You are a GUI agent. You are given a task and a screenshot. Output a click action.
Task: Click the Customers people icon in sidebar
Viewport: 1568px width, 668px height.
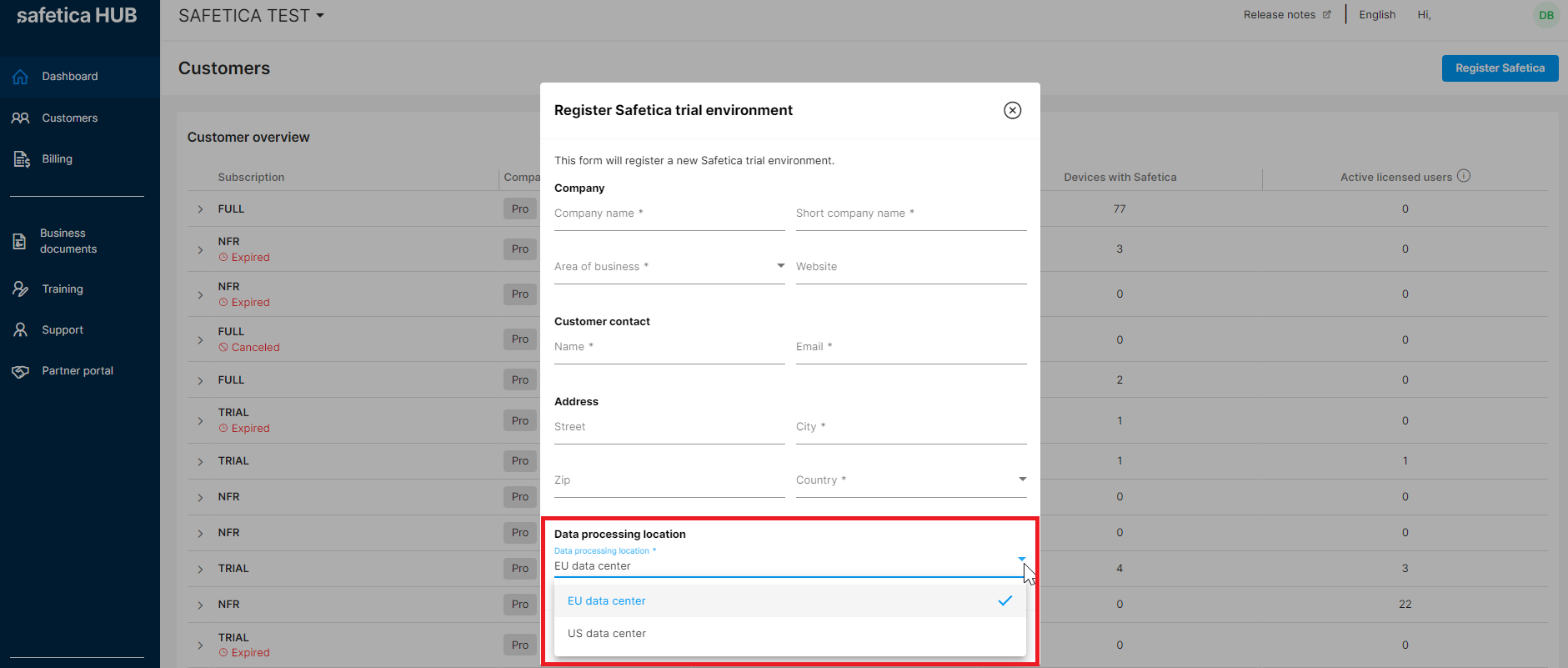tap(21, 118)
